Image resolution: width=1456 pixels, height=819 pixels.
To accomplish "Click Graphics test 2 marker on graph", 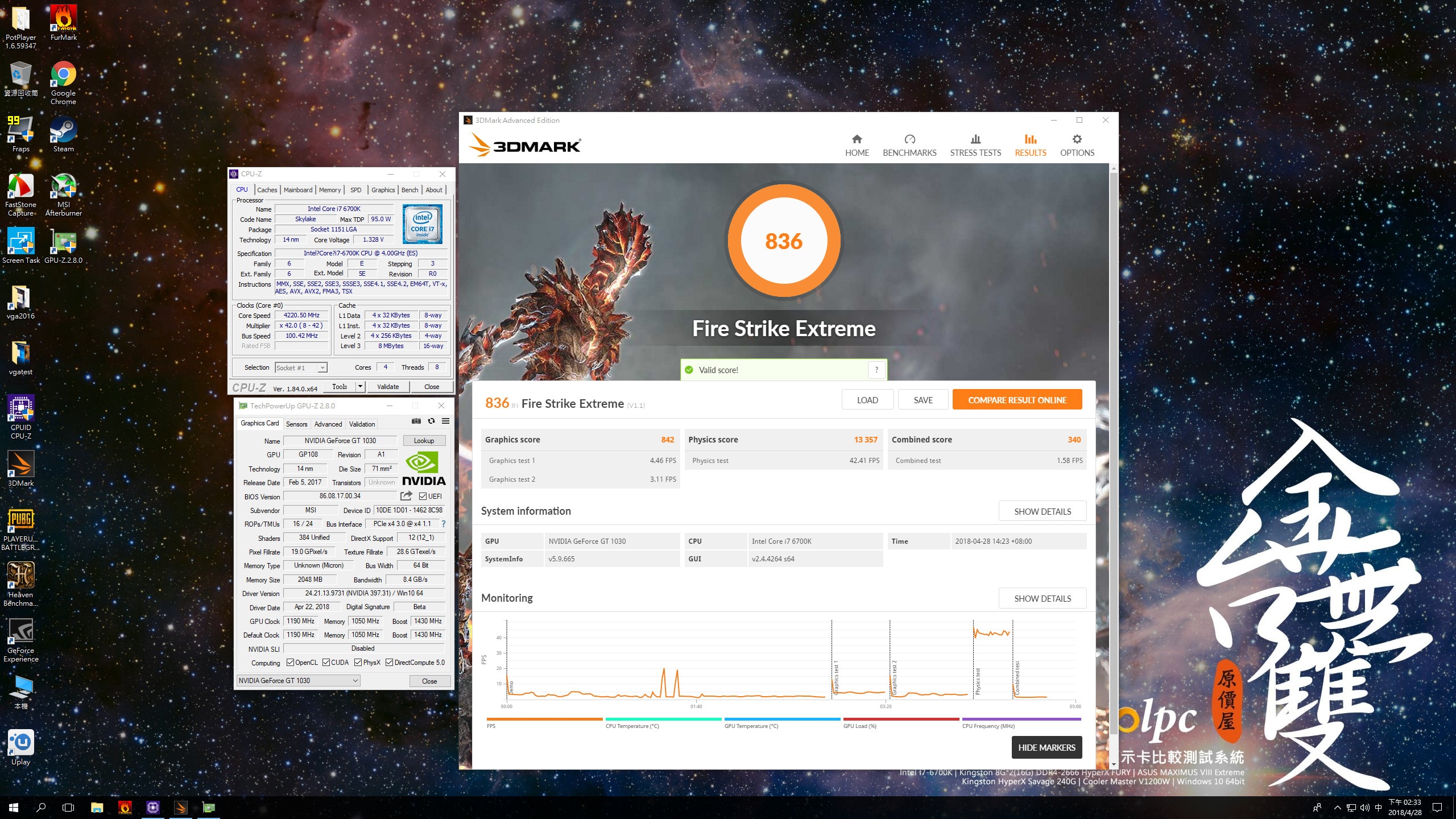I will (x=894, y=677).
